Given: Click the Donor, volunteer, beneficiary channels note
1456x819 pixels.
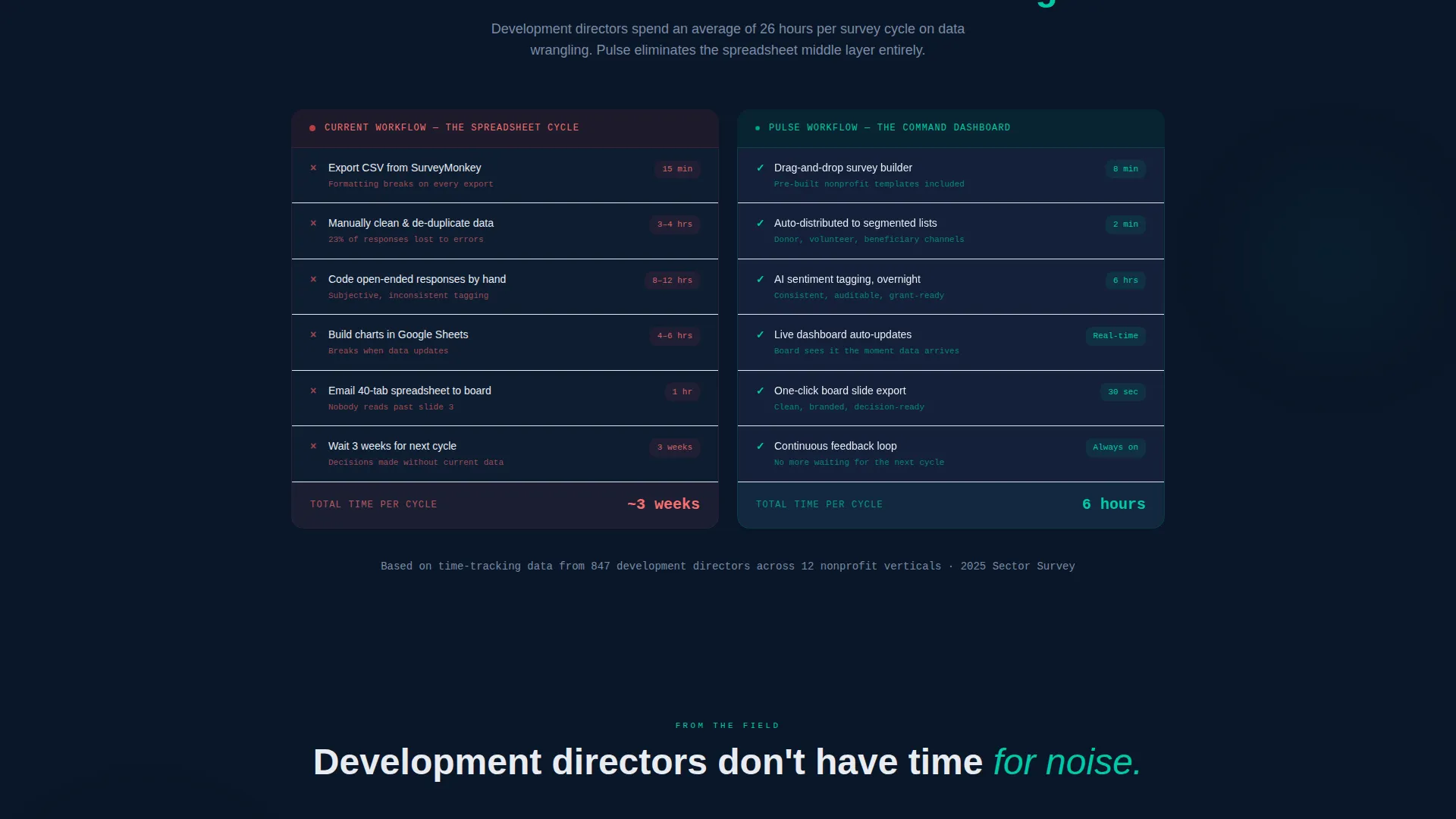Looking at the screenshot, I should [x=869, y=240].
